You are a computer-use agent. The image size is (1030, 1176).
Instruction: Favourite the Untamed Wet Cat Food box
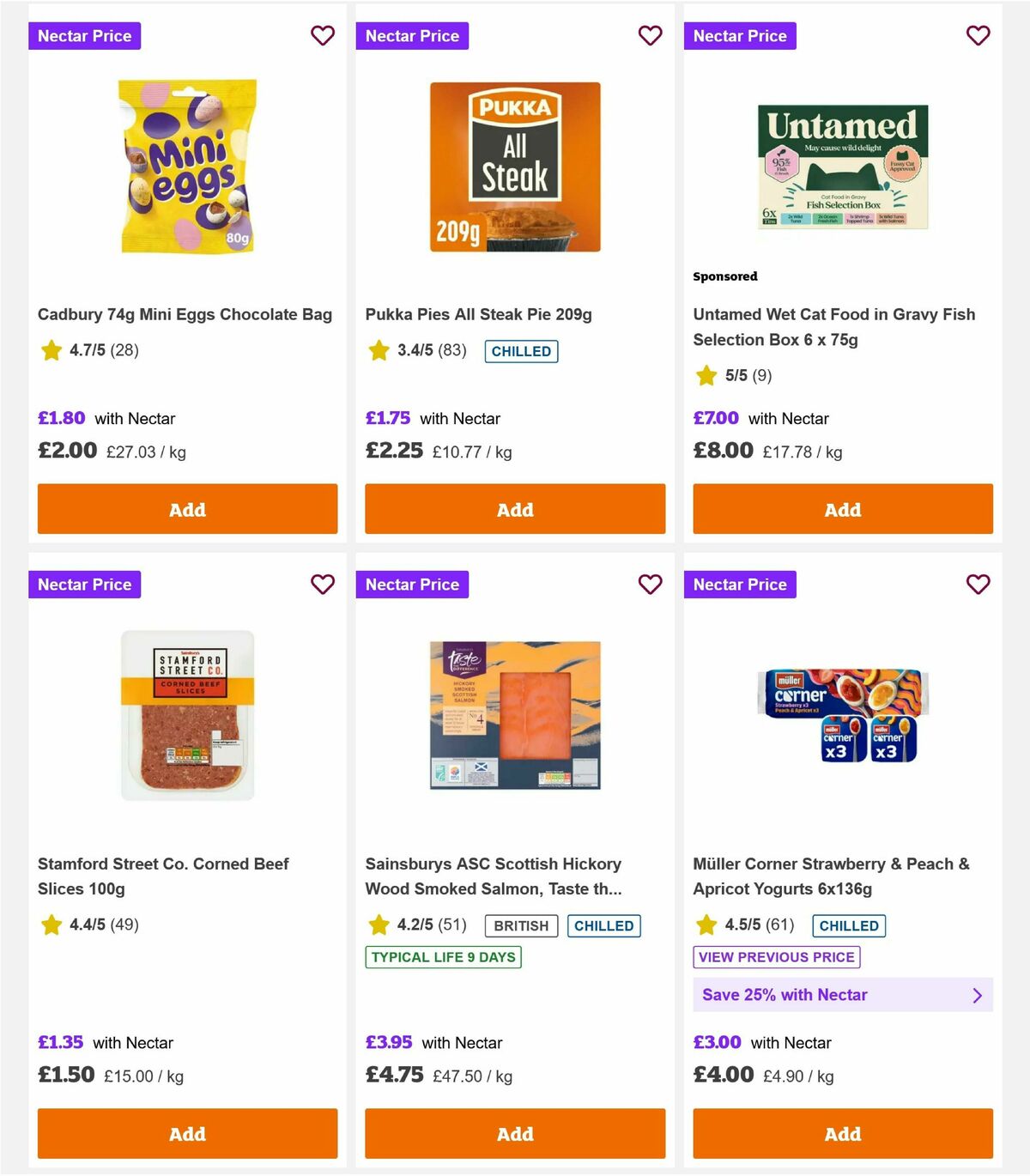point(978,36)
